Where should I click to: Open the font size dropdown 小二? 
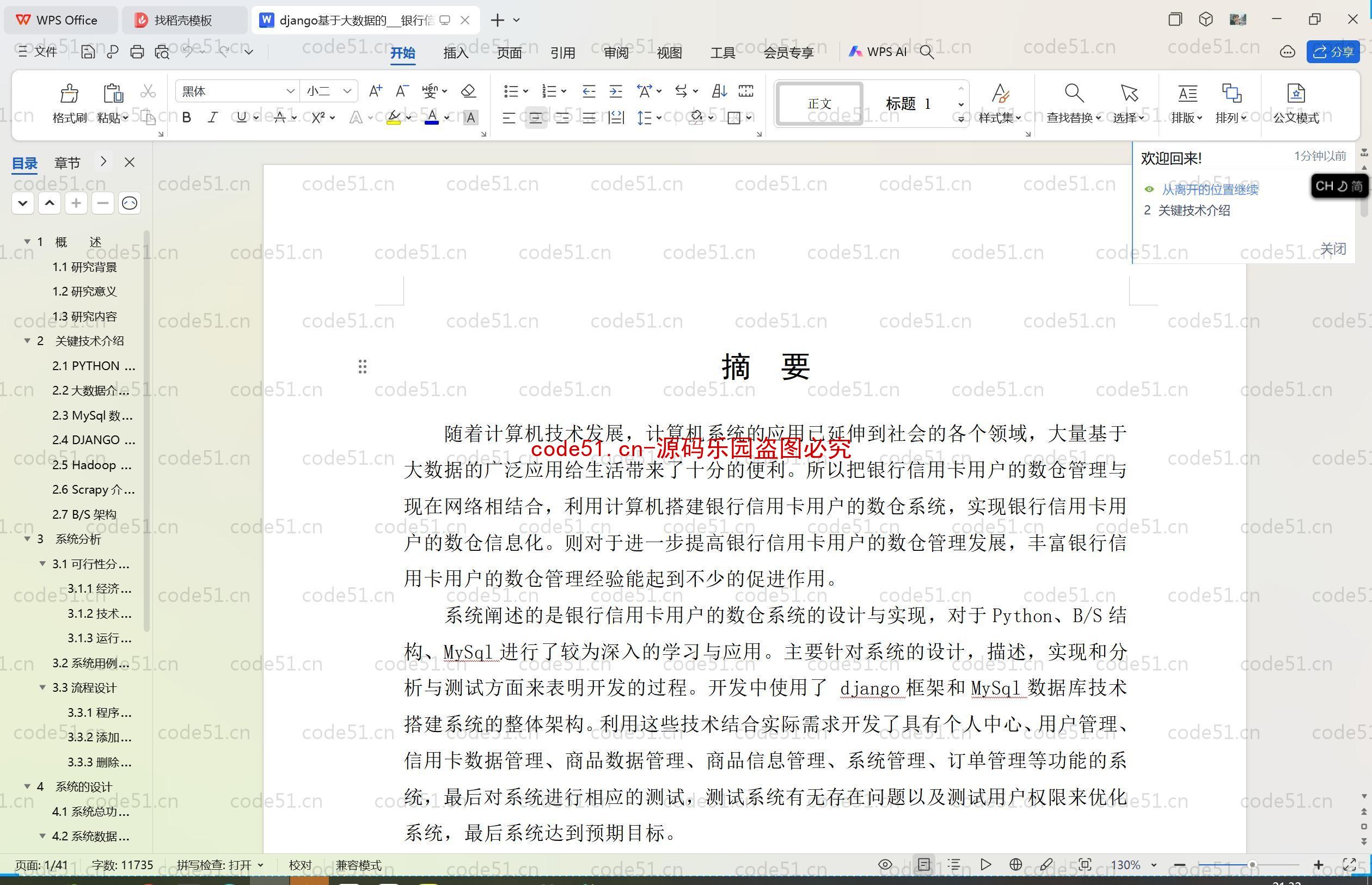point(347,91)
